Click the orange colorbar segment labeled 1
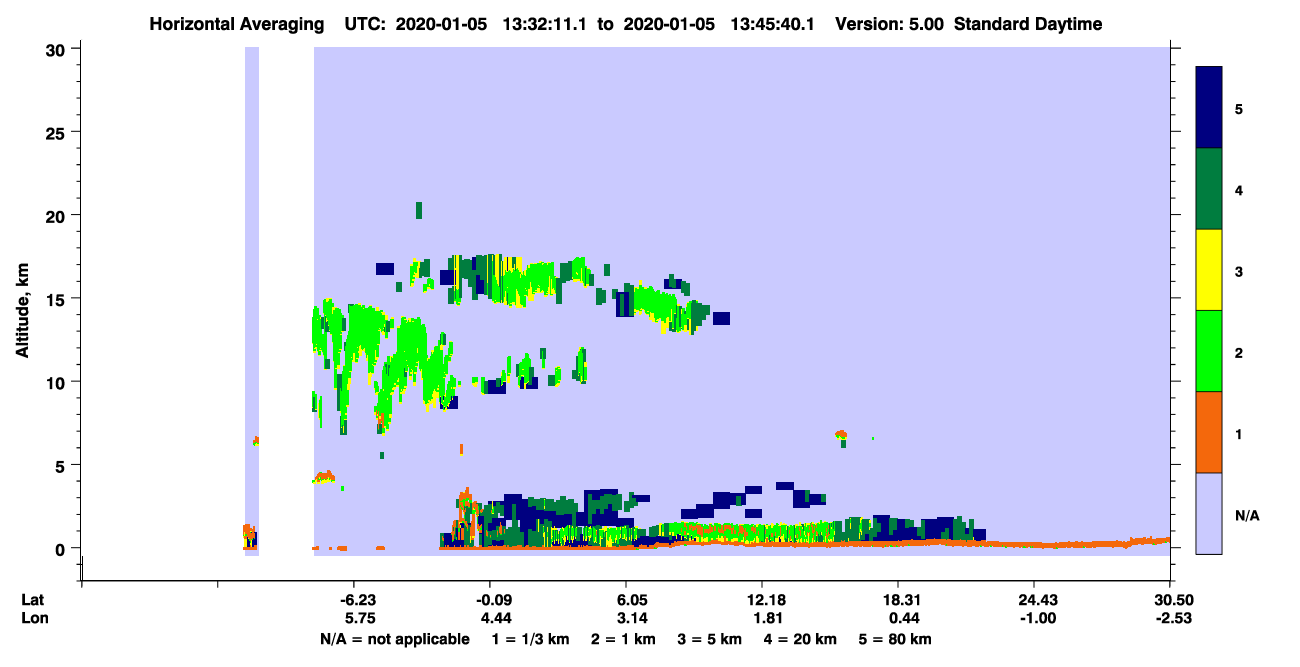 point(1209,432)
